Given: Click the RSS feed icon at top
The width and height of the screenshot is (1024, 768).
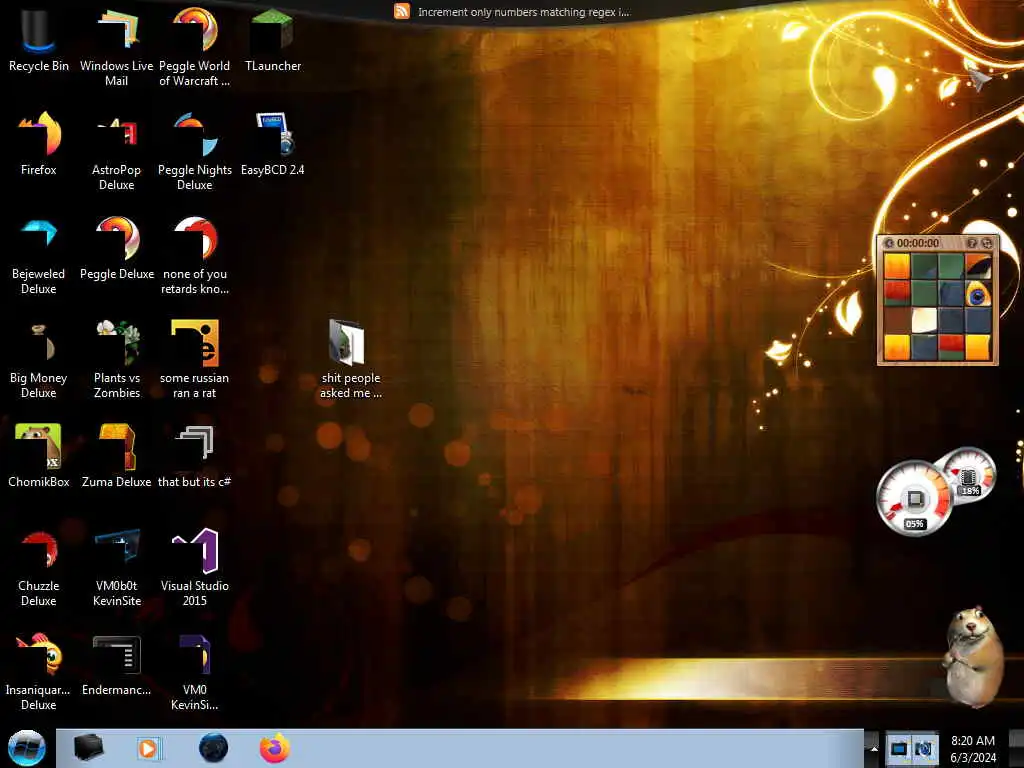Looking at the screenshot, I should [x=402, y=11].
